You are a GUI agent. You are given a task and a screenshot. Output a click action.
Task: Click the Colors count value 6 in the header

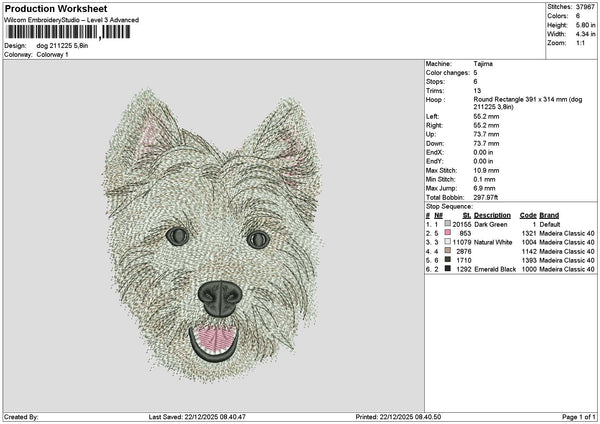tap(578, 16)
